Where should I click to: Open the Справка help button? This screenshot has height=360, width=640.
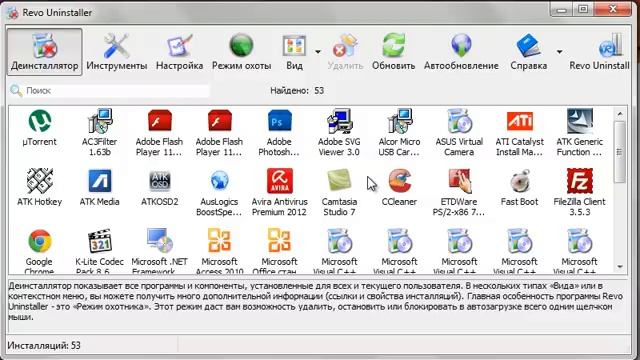529,51
